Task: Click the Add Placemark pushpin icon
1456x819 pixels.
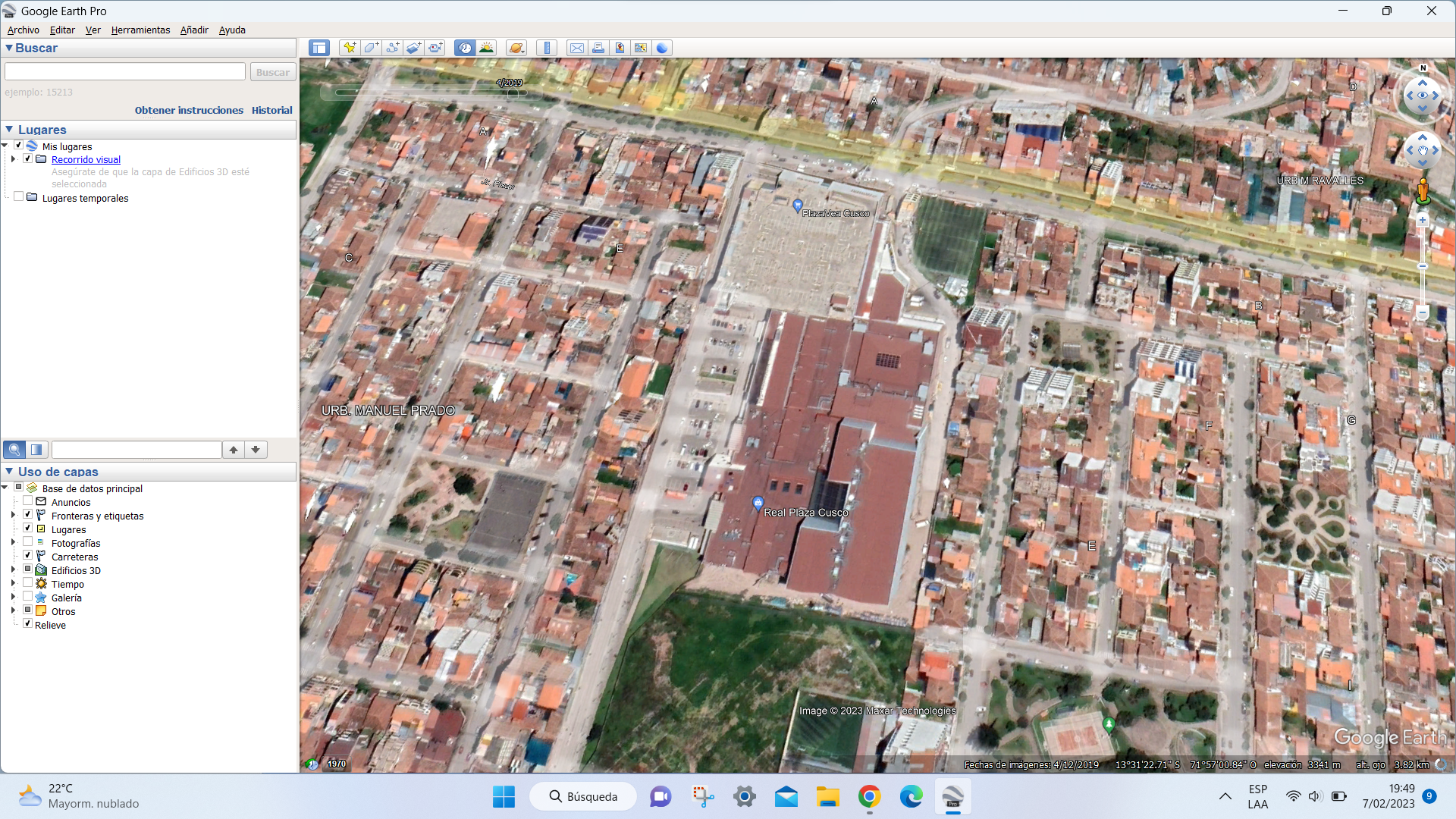Action: point(350,48)
